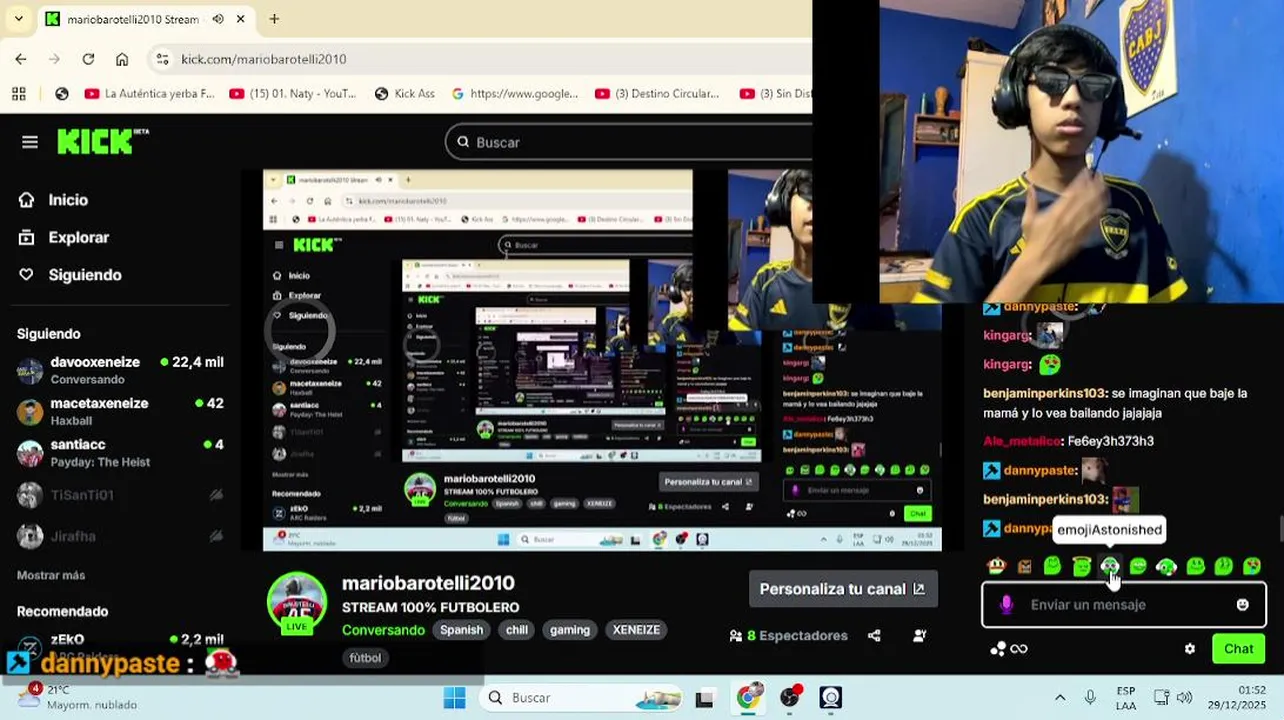Open OBS Studio from the taskbar
The width and height of the screenshot is (1284, 720).
[x=790, y=698]
